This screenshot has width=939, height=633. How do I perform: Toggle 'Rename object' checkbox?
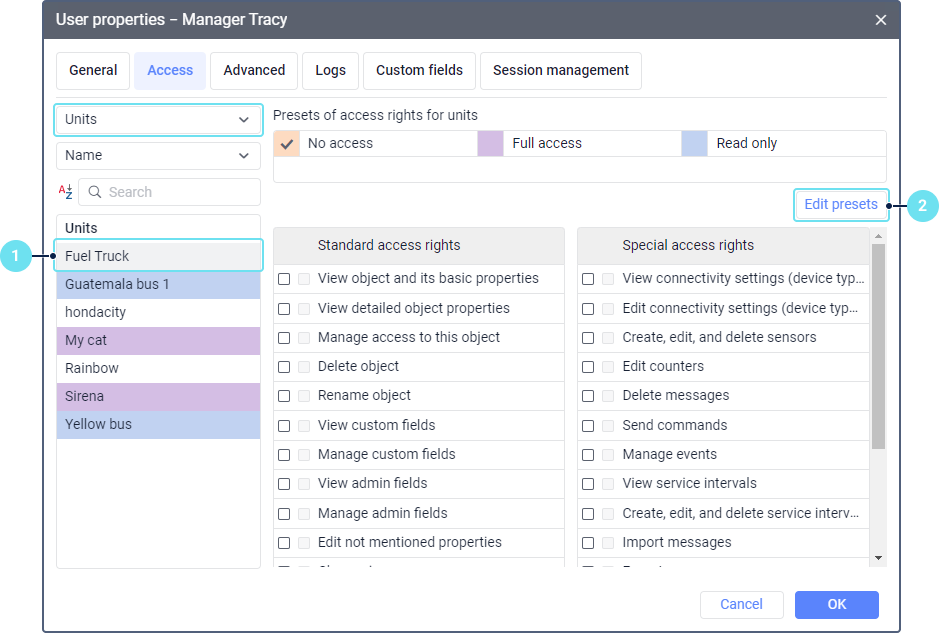tap(284, 396)
